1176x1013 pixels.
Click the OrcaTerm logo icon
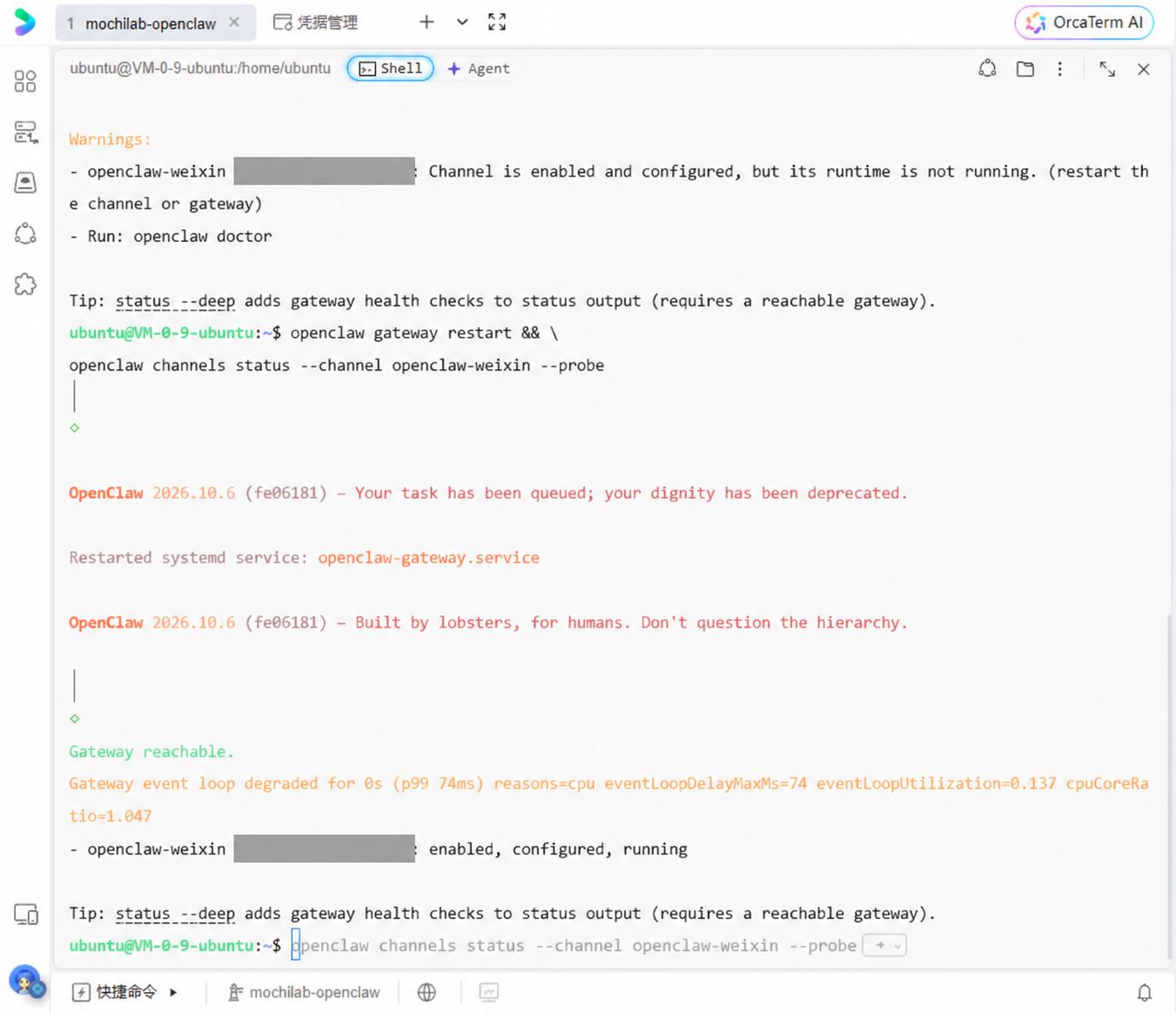coord(25,22)
